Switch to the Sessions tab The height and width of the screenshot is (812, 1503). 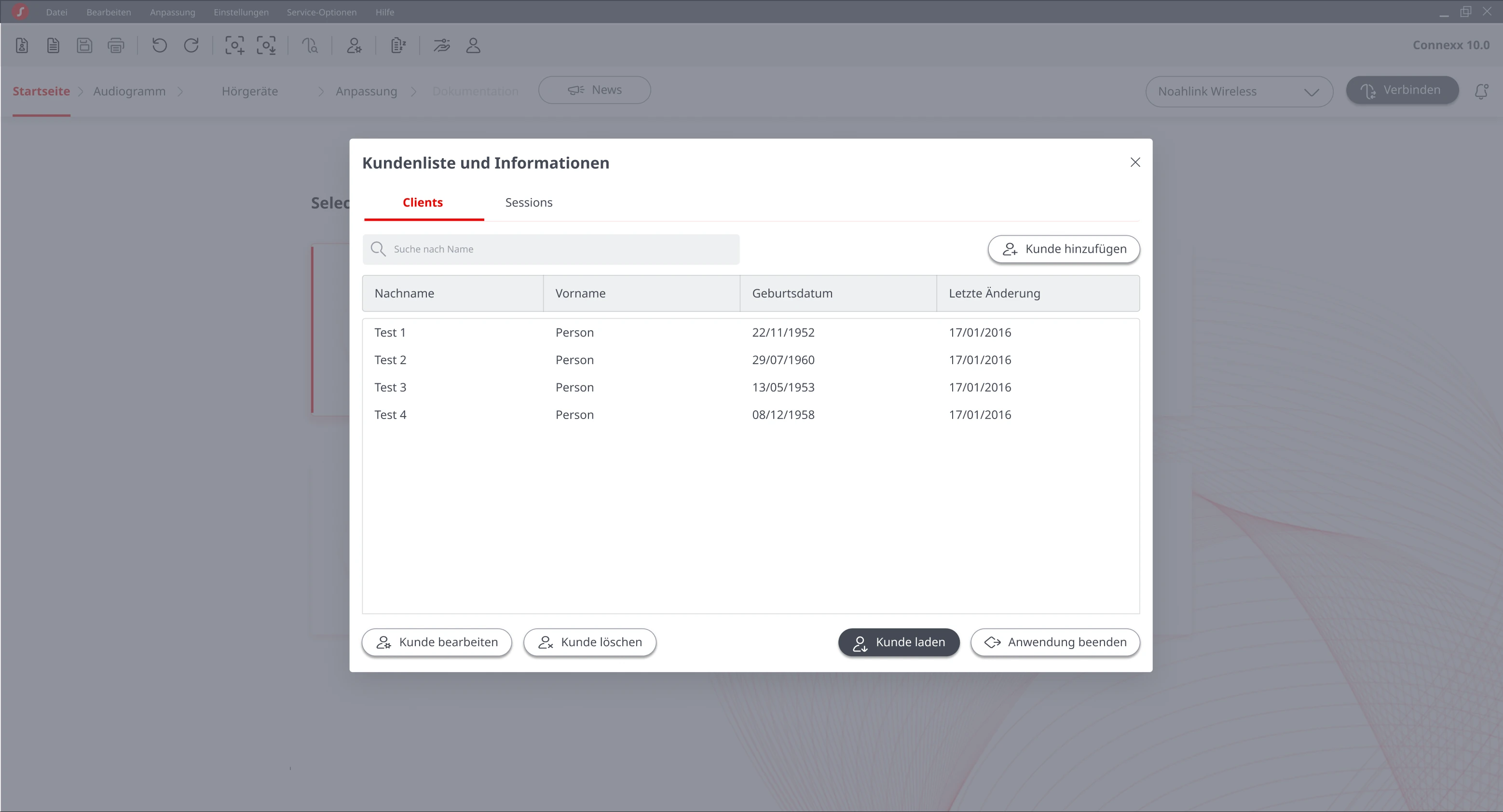[x=529, y=203]
